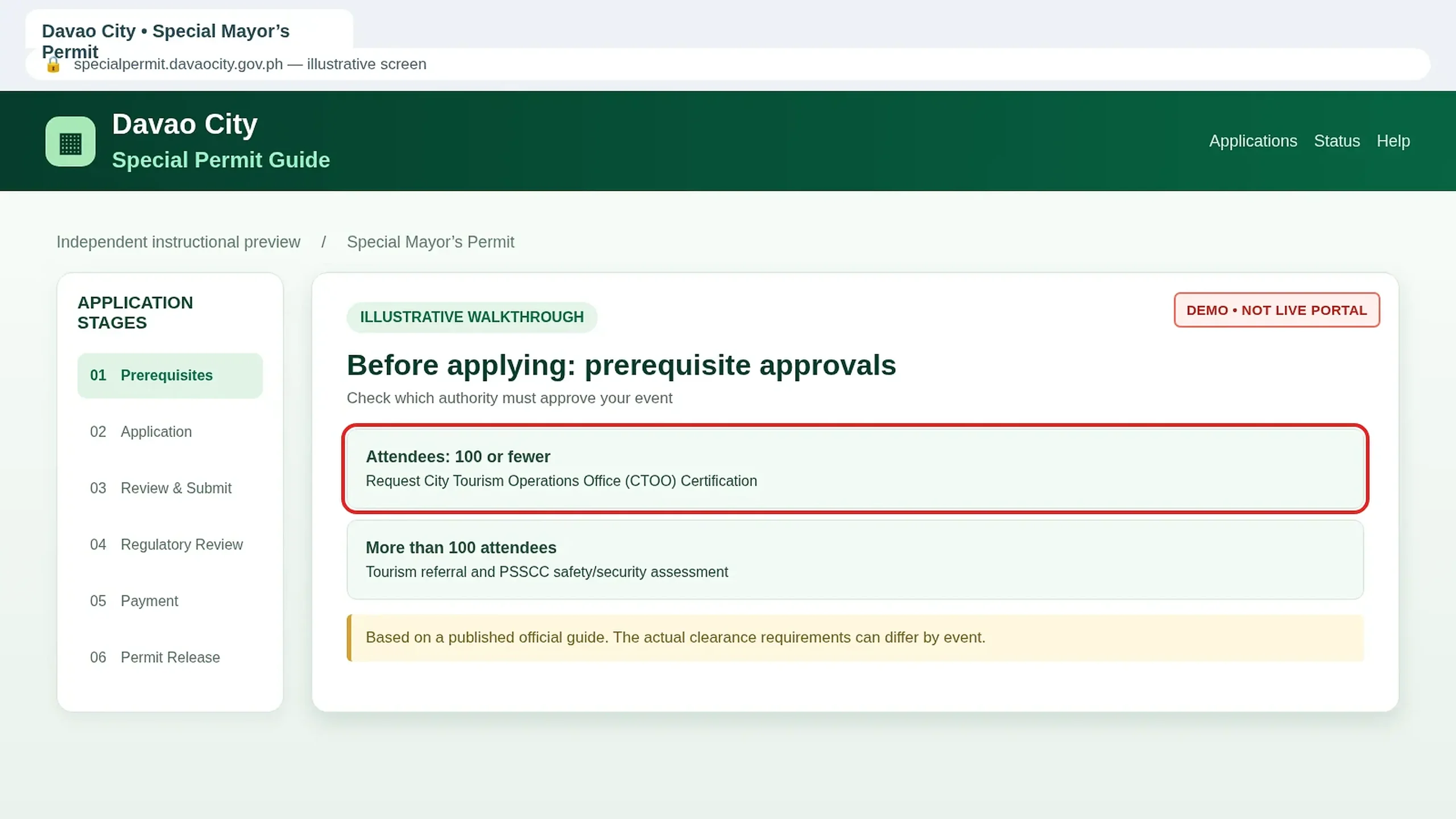
Task: Open the Status nav link
Action: point(1337,141)
